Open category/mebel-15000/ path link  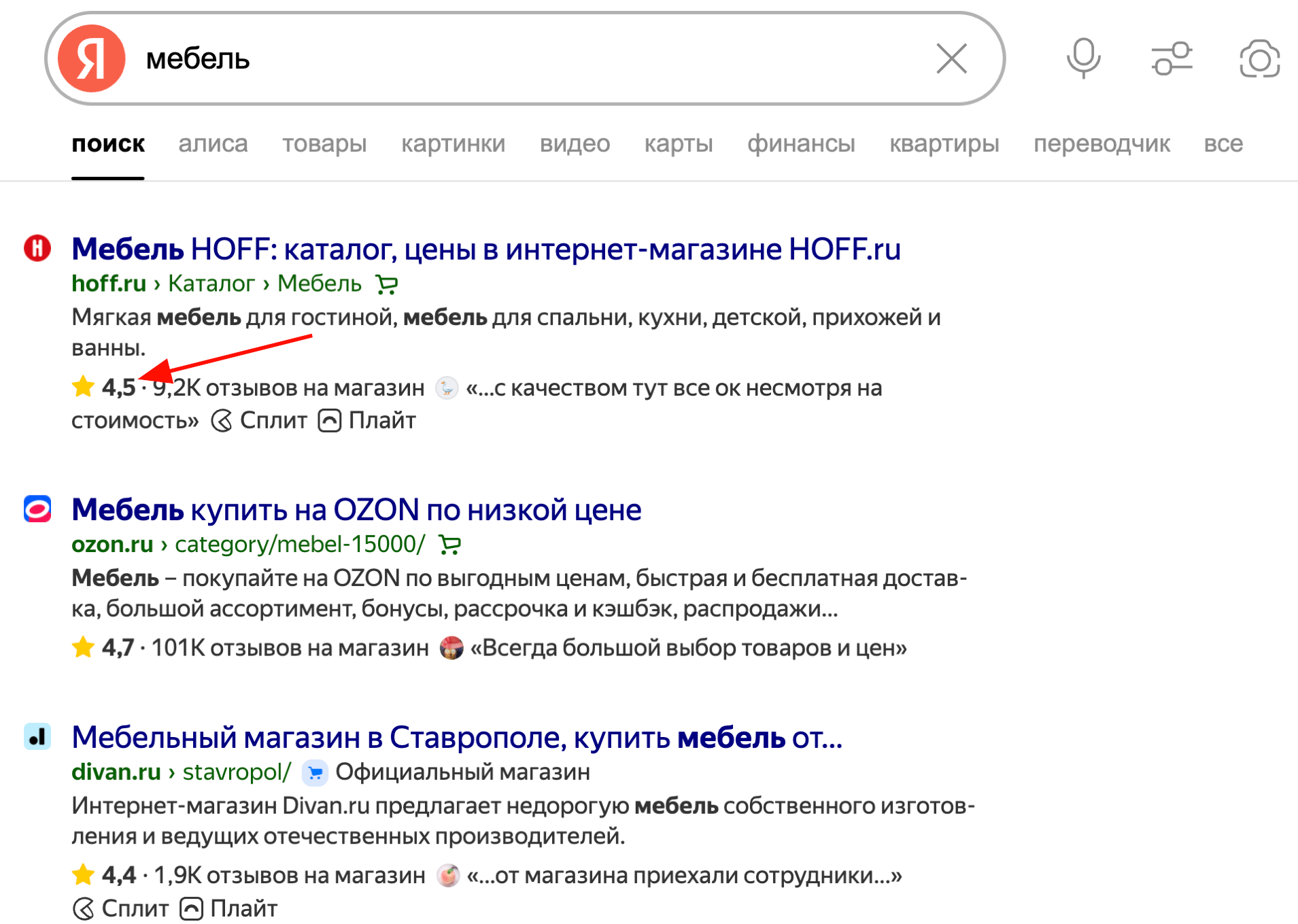point(300,544)
